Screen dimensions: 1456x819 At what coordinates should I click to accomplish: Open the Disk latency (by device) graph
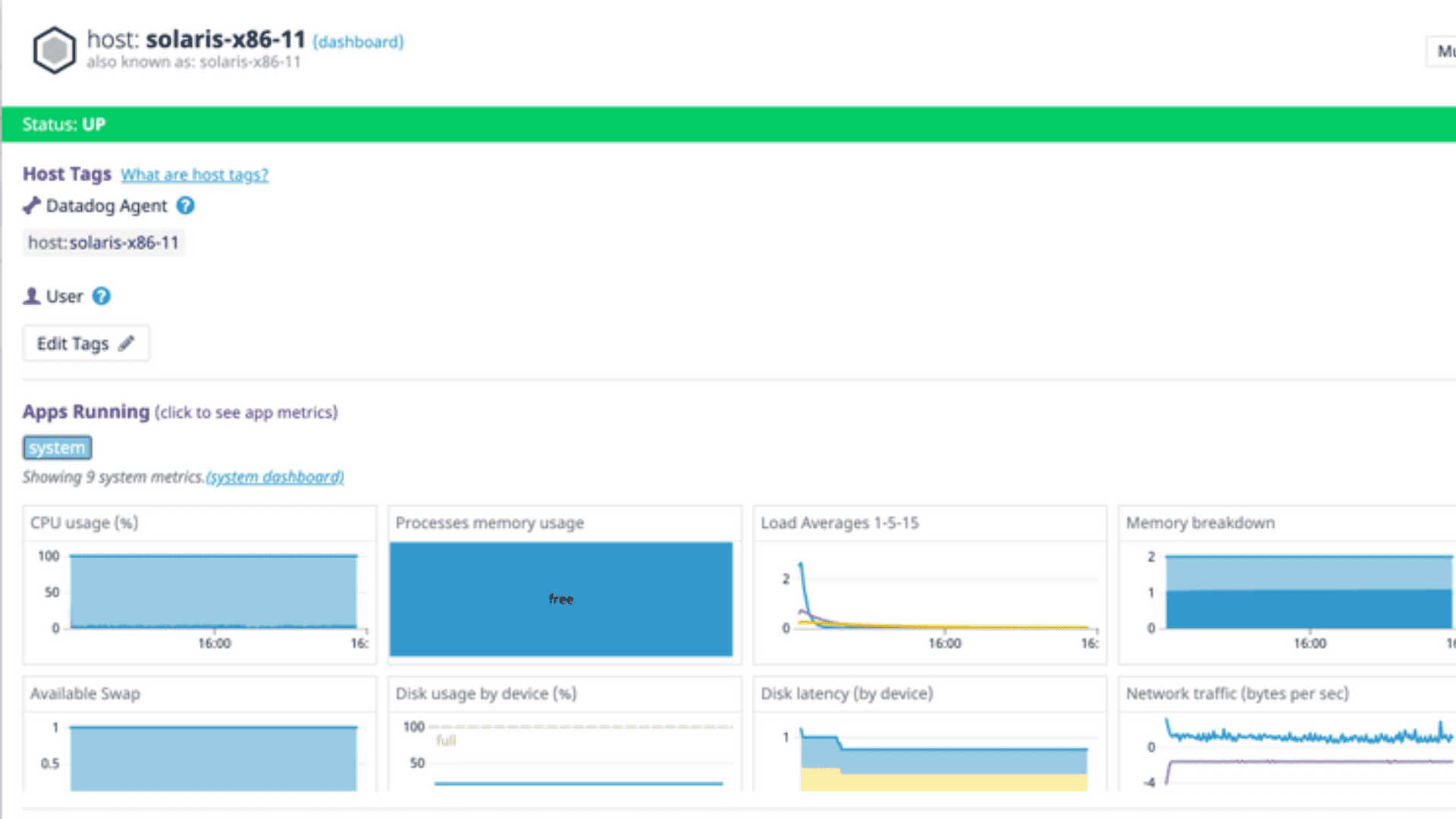pyautogui.click(x=930, y=734)
